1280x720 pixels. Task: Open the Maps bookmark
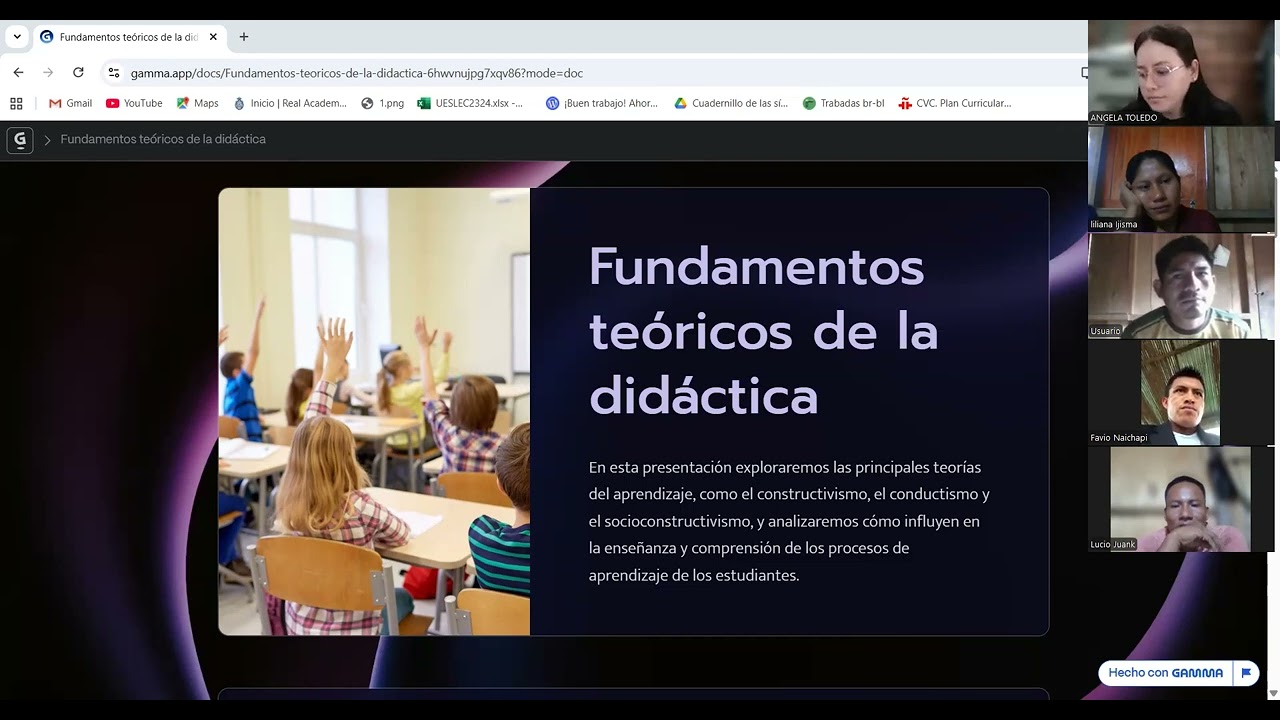click(197, 103)
